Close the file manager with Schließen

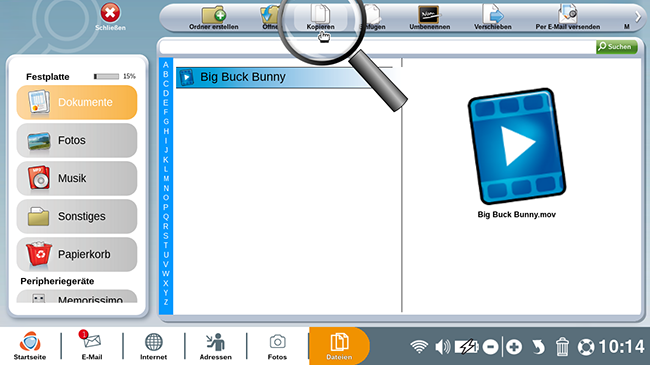point(110,17)
